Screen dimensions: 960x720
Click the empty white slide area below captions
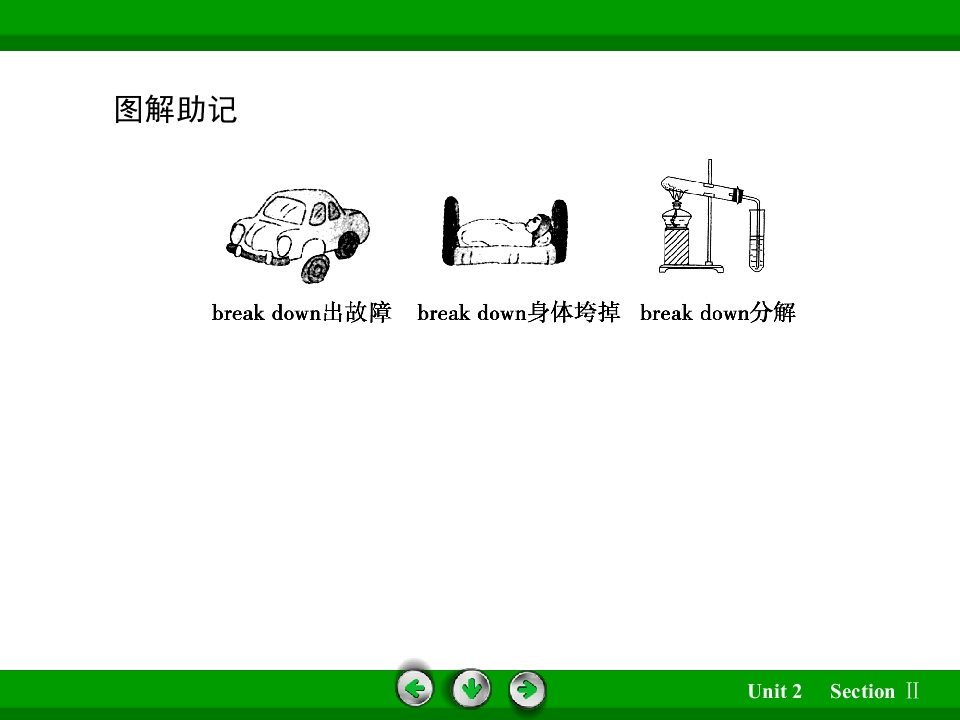[x=480, y=490]
